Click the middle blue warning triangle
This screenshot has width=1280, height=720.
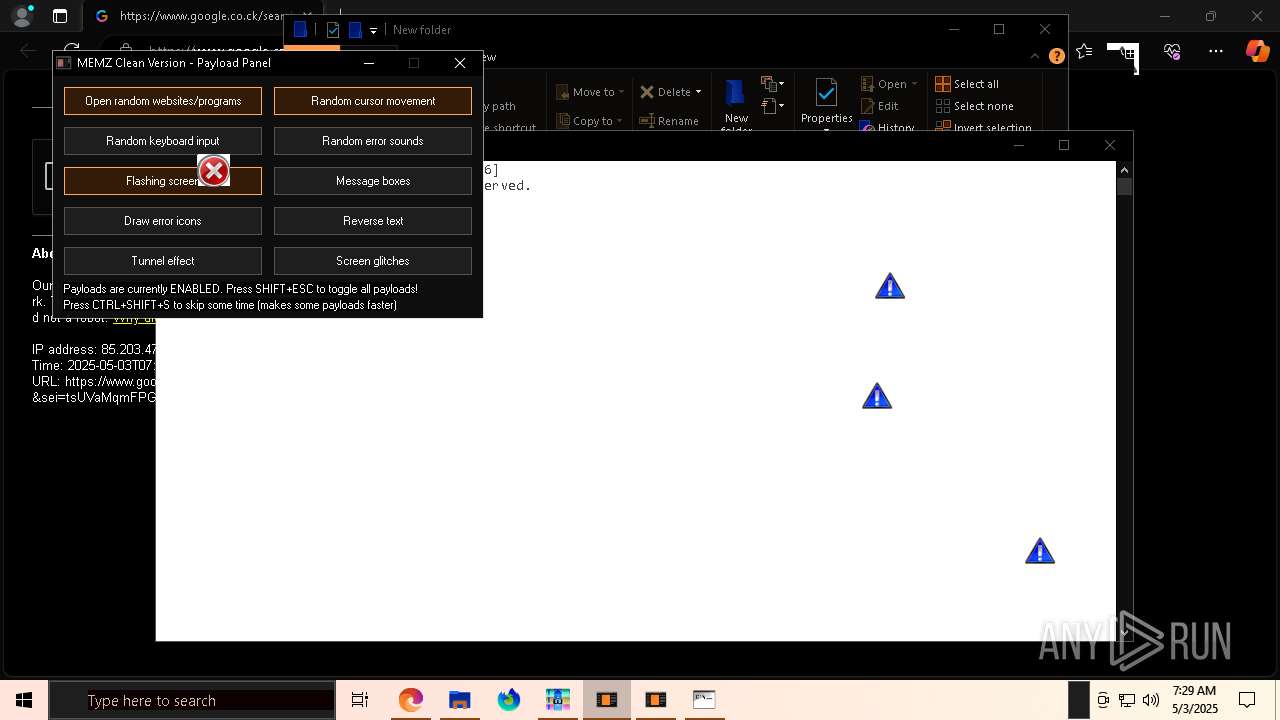click(x=877, y=397)
